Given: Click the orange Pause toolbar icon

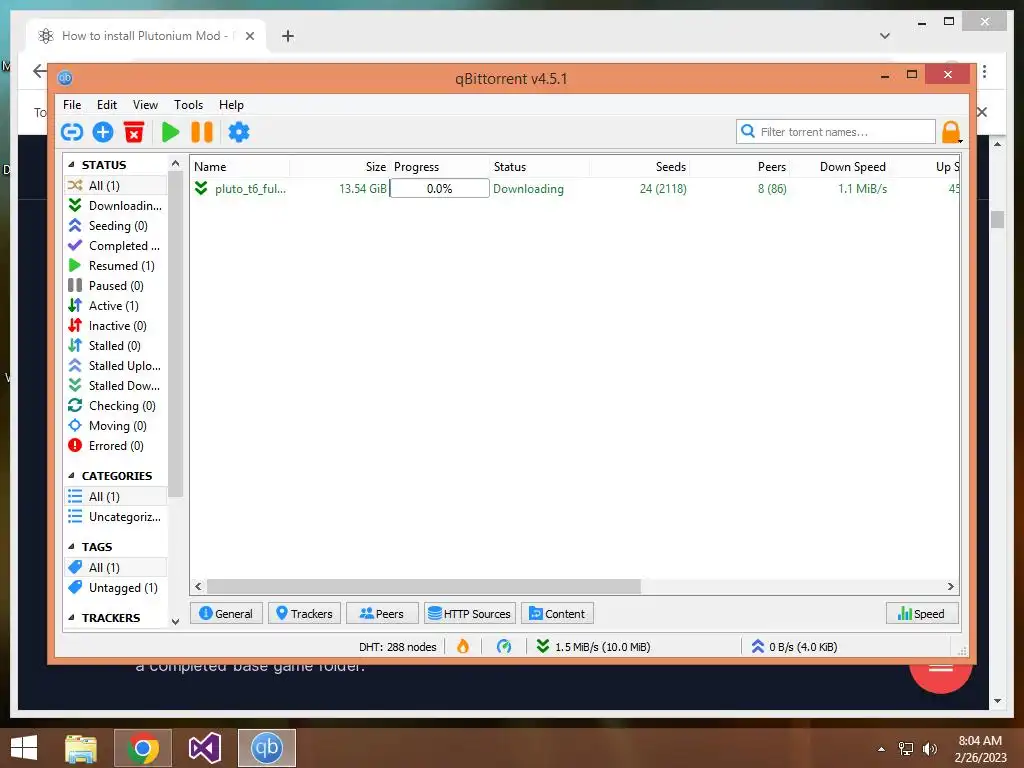Looking at the screenshot, I should (202, 133).
